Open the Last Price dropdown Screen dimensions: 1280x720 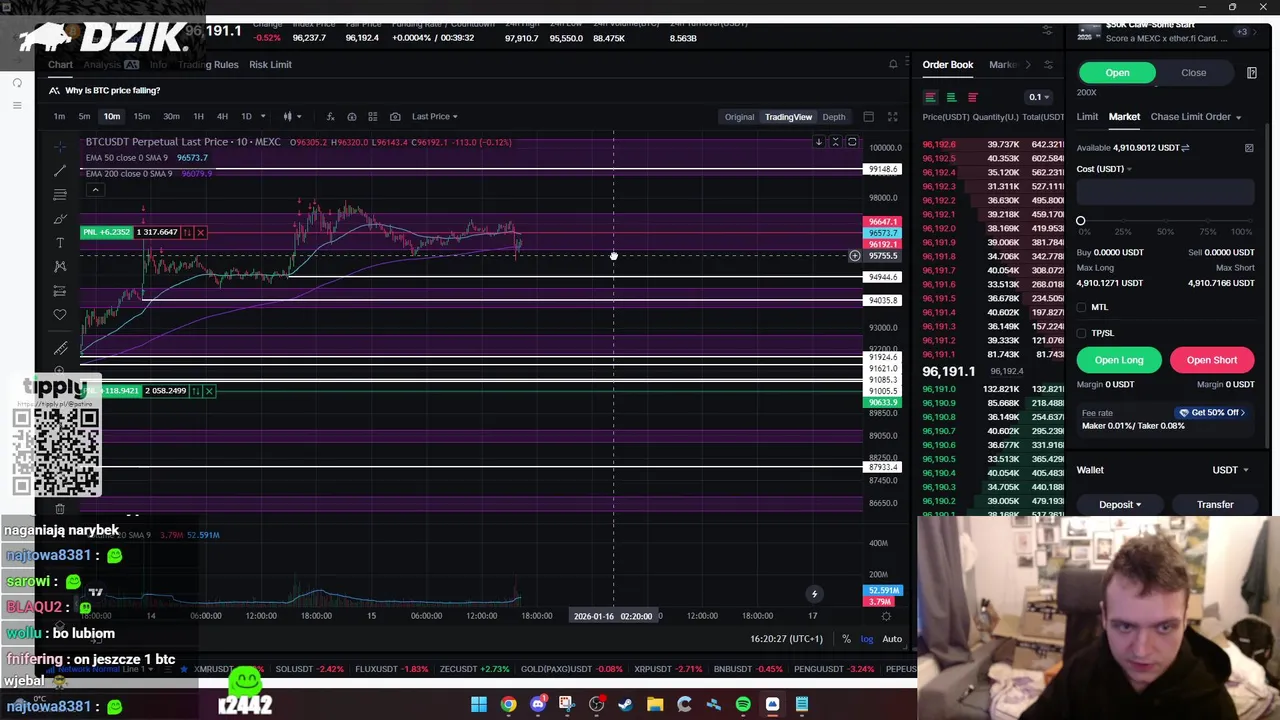(435, 117)
